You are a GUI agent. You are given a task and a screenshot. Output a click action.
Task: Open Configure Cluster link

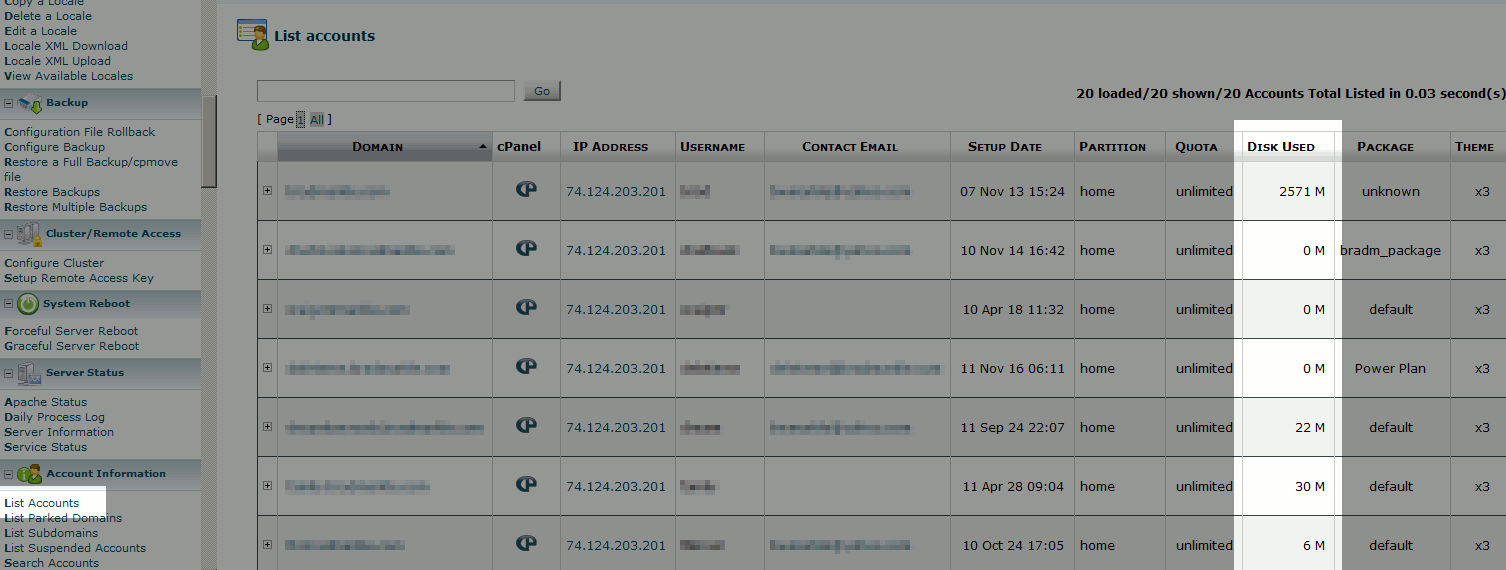click(54, 263)
